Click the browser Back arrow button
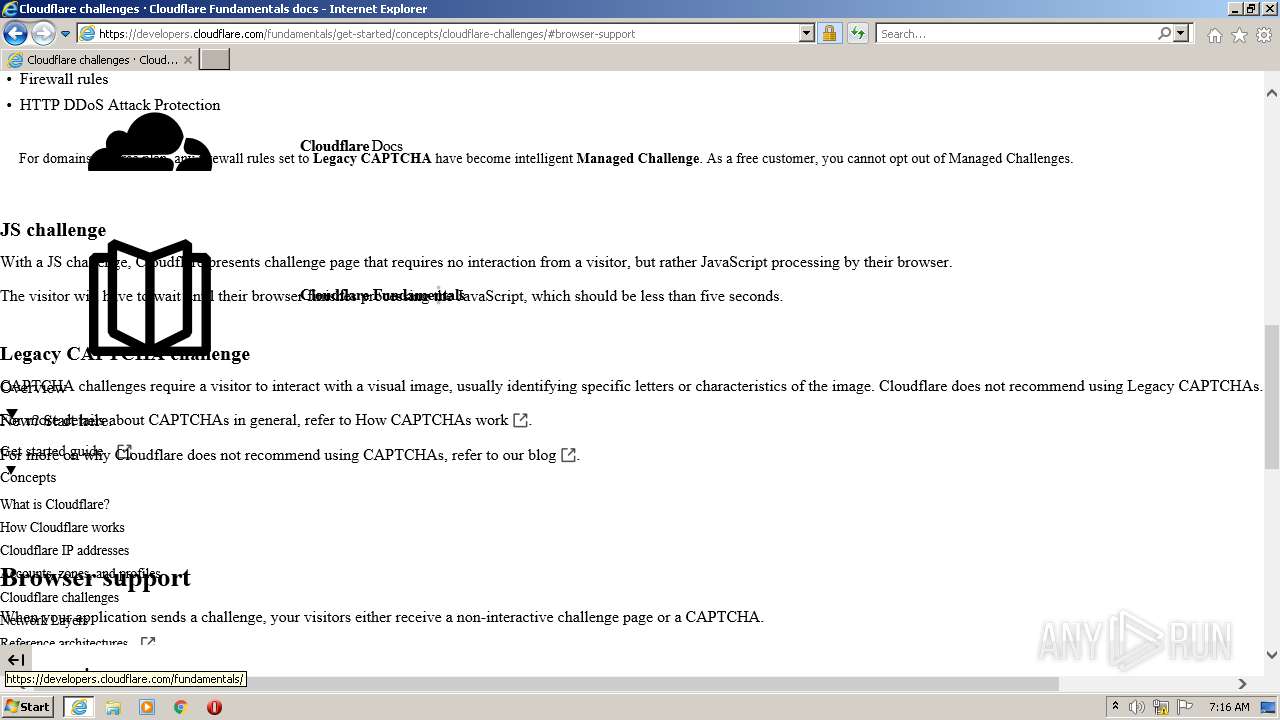1280x720 pixels. pyautogui.click(x=15, y=33)
